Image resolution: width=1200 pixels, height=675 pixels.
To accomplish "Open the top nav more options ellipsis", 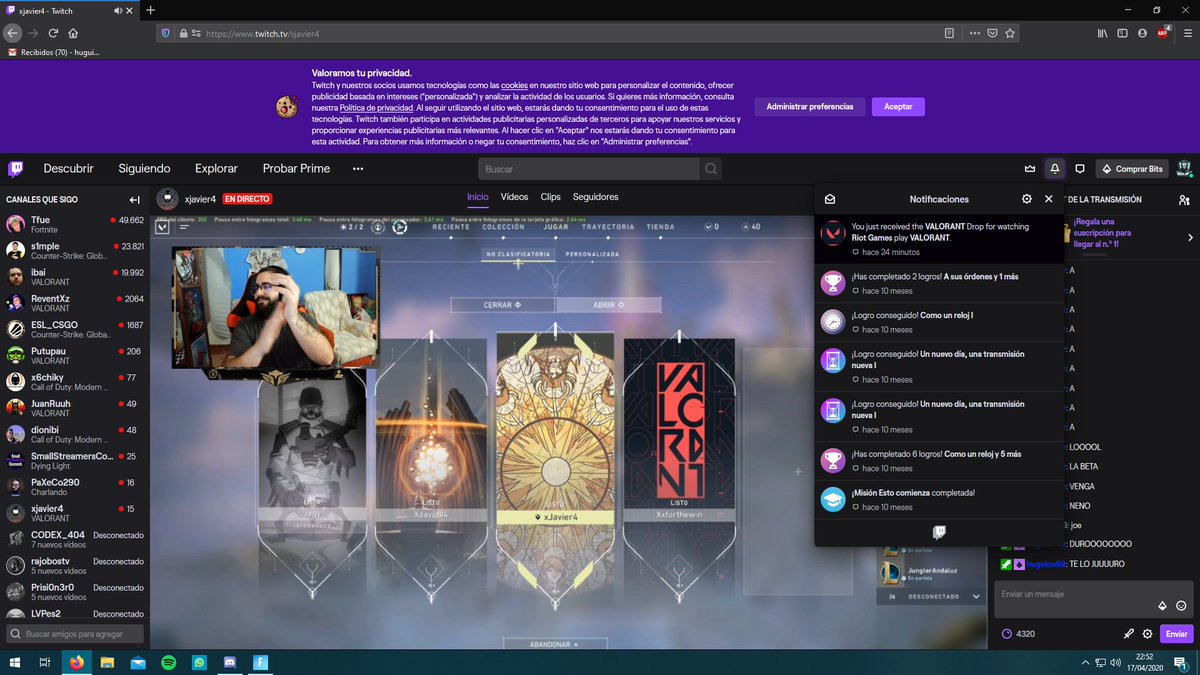I will click(x=358, y=169).
